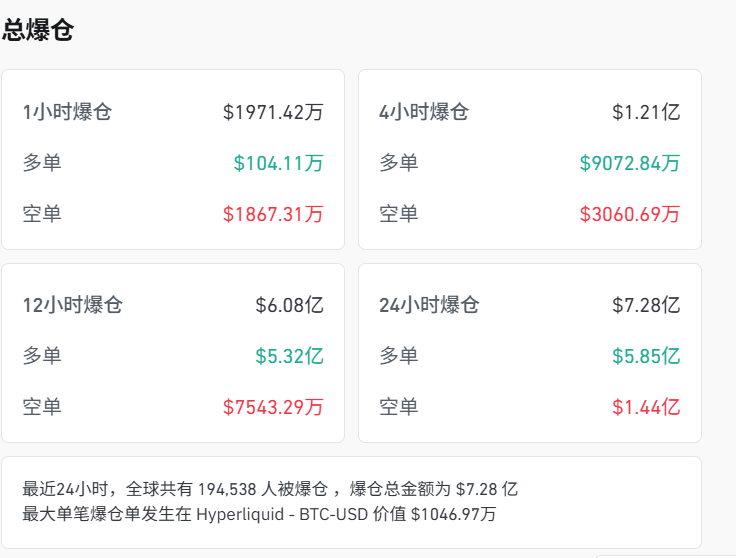Click the green $5.85亿 long amount

coord(646,356)
